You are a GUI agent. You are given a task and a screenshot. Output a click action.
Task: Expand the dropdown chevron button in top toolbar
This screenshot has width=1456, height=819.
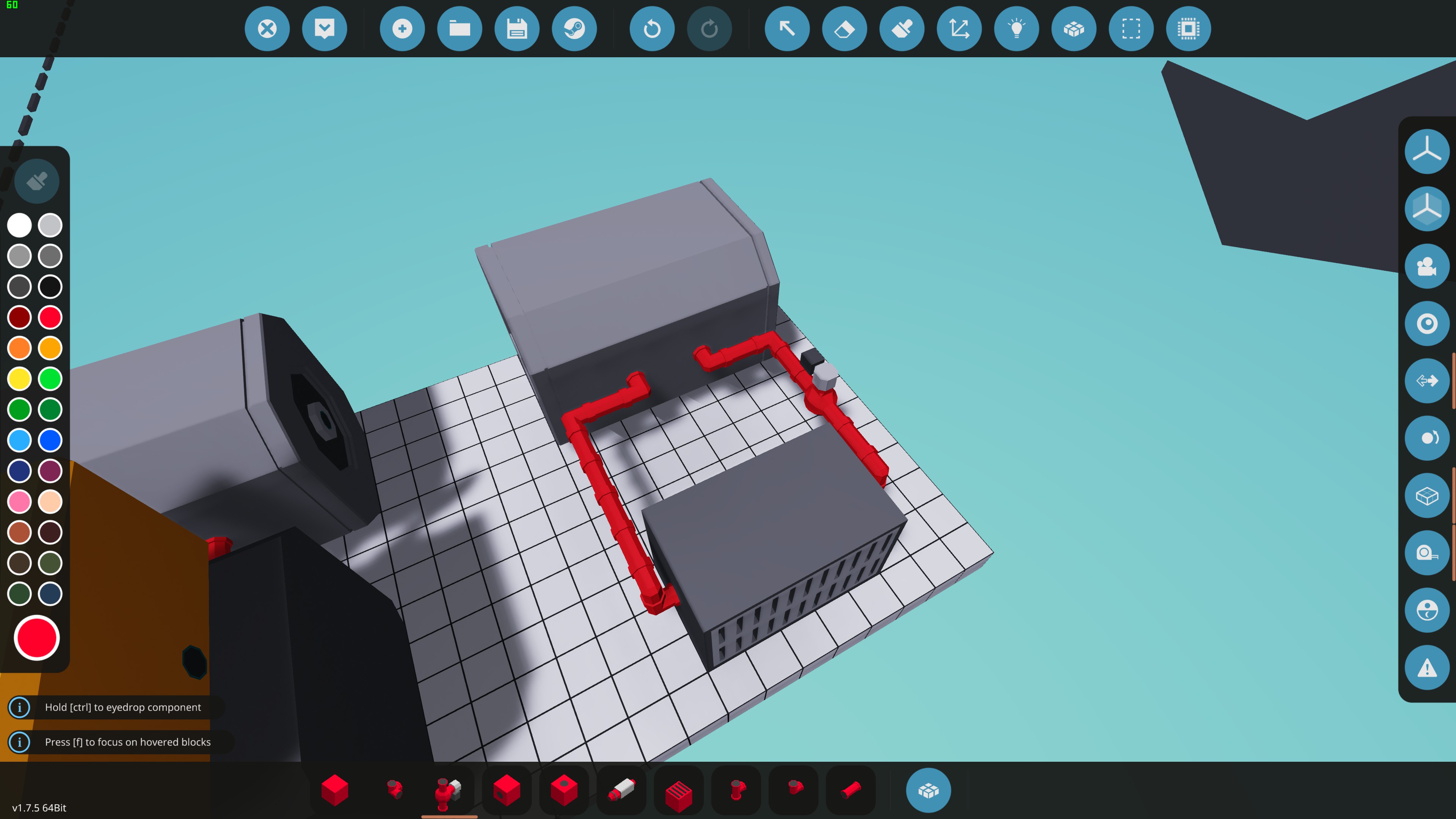coord(325,29)
